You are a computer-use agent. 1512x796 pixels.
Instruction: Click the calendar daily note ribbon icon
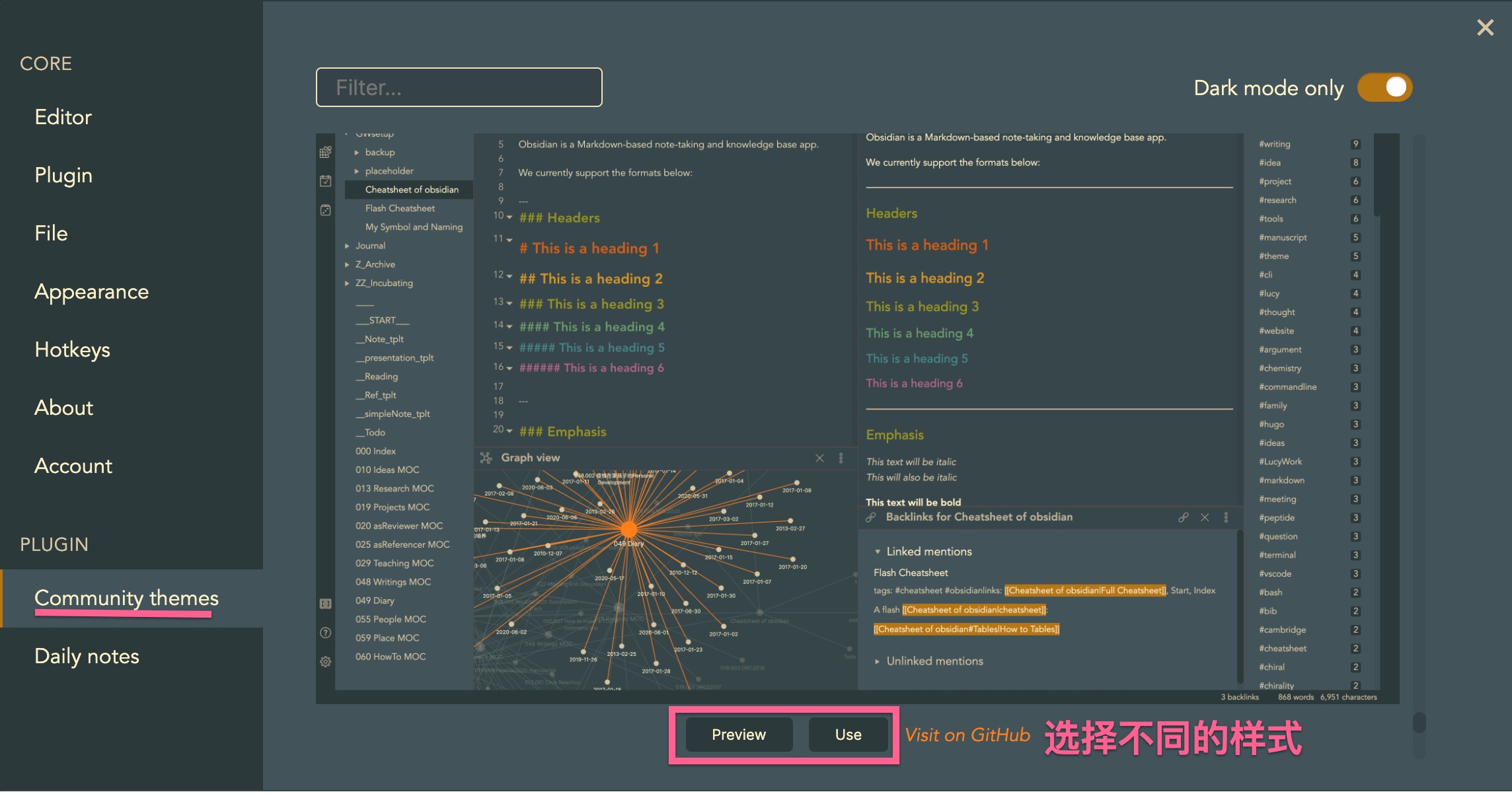coord(325,181)
